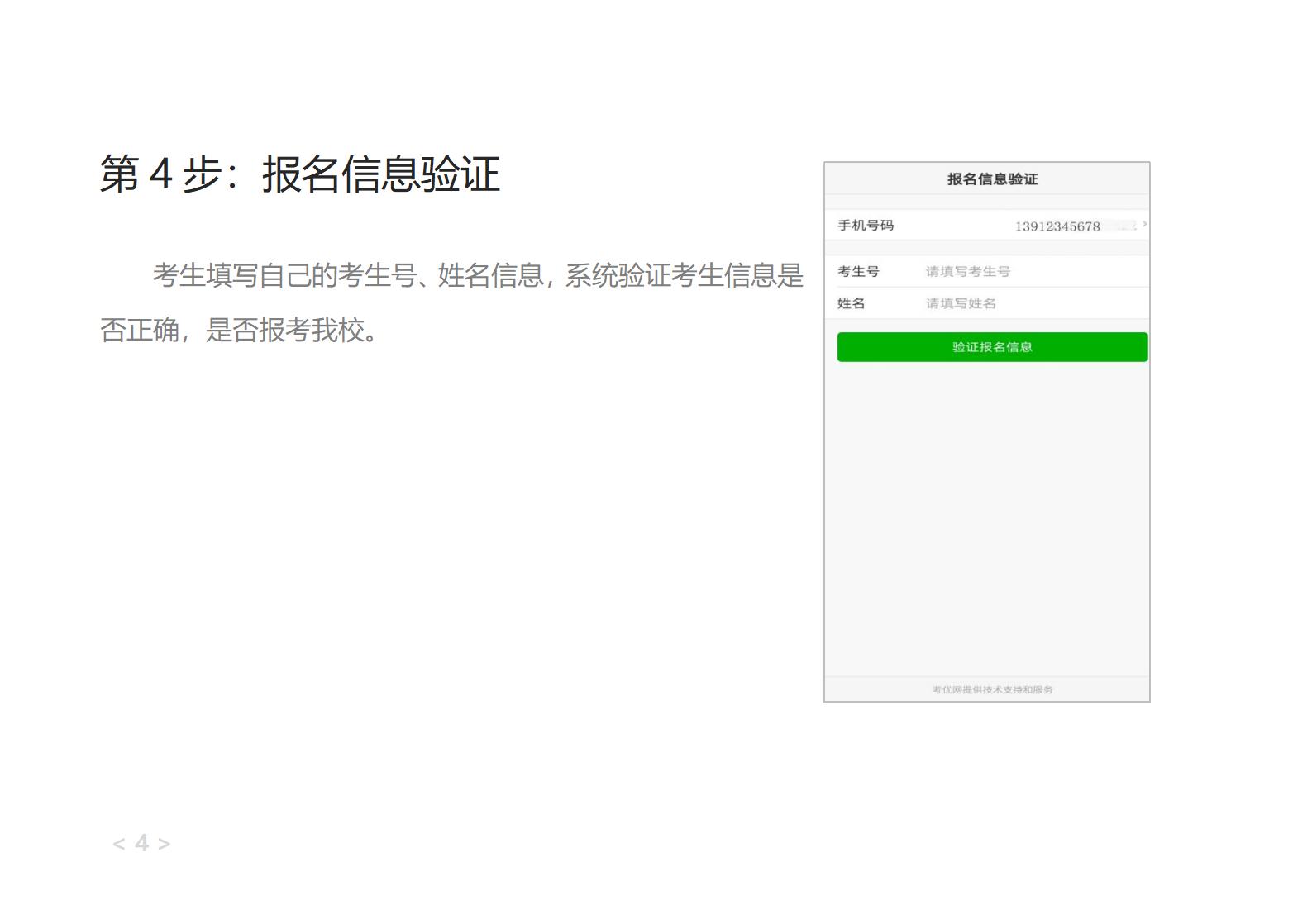The width and height of the screenshot is (1312, 924).
Task: Select the phone number 13912345678
Action: 1057,226
